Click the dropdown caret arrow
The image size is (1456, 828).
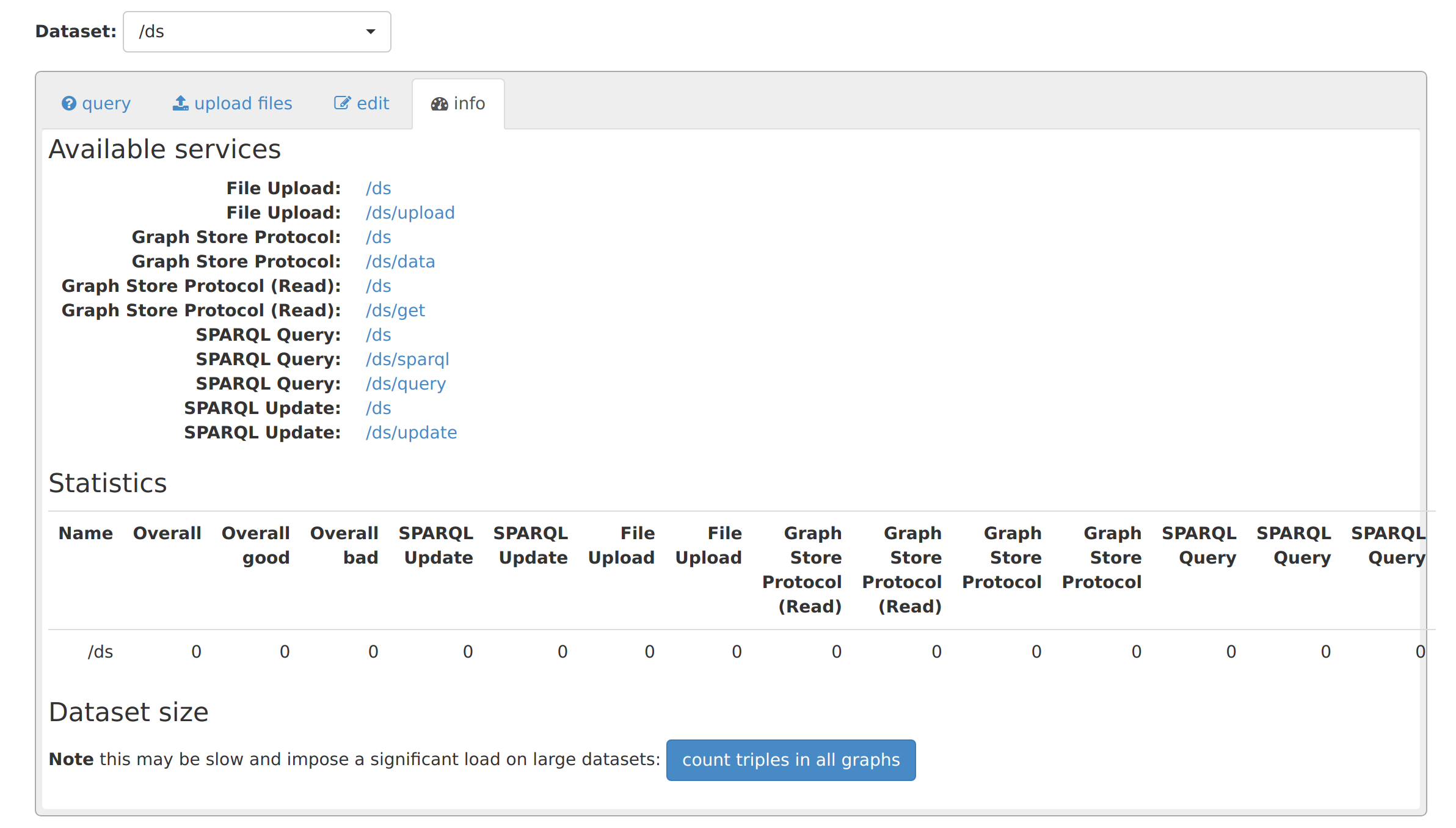pyautogui.click(x=370, y=32)
